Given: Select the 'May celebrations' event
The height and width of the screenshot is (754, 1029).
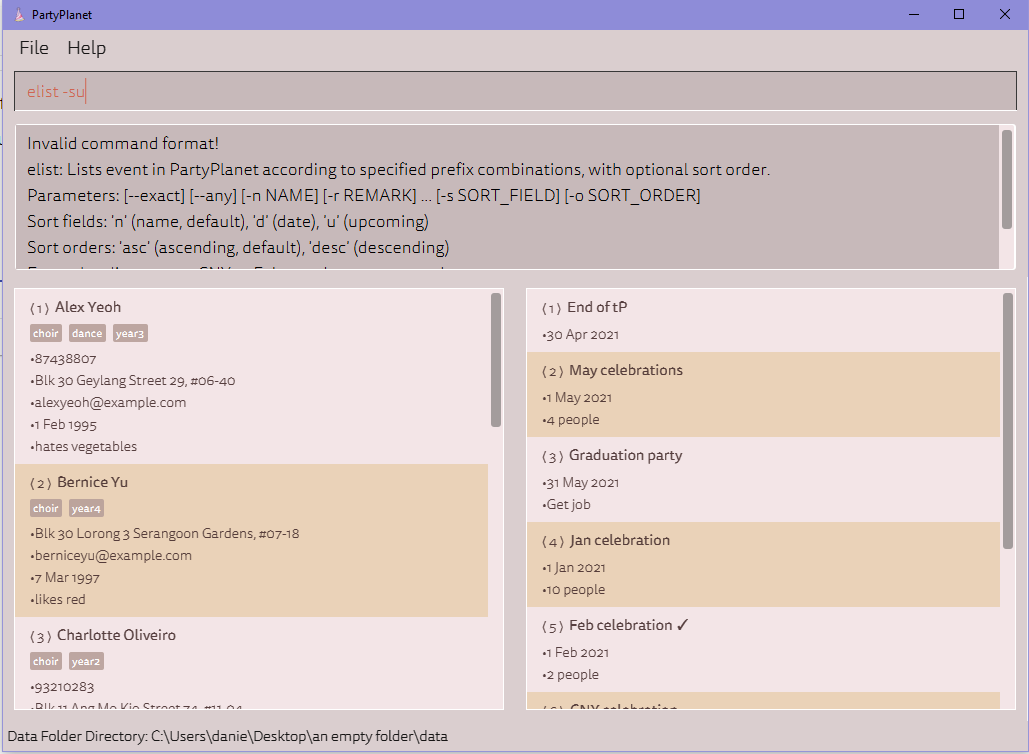Looking at the screenshot, I should click(x=626, y=370).
